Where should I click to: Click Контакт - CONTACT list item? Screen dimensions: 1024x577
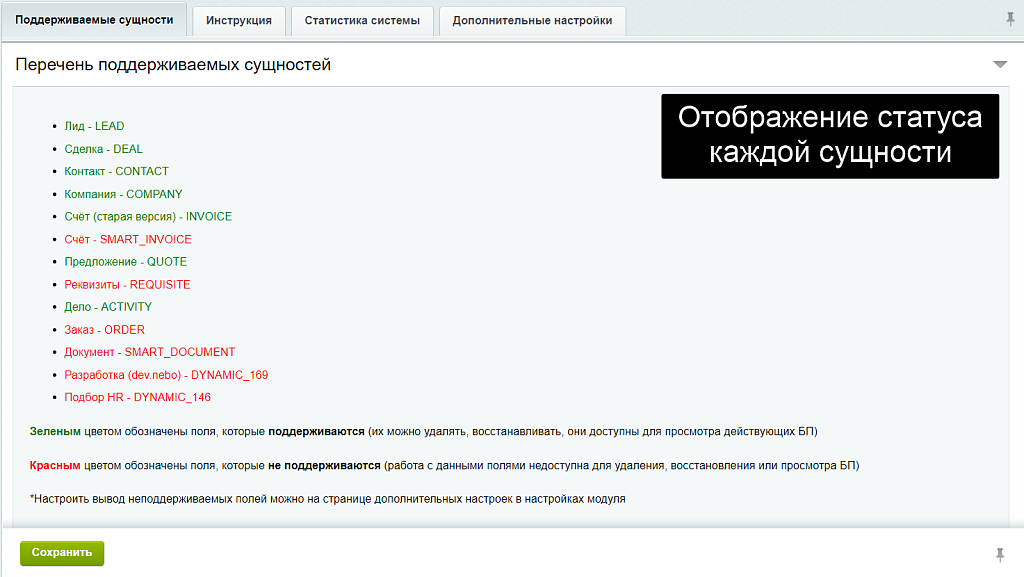tap(116, 171)
